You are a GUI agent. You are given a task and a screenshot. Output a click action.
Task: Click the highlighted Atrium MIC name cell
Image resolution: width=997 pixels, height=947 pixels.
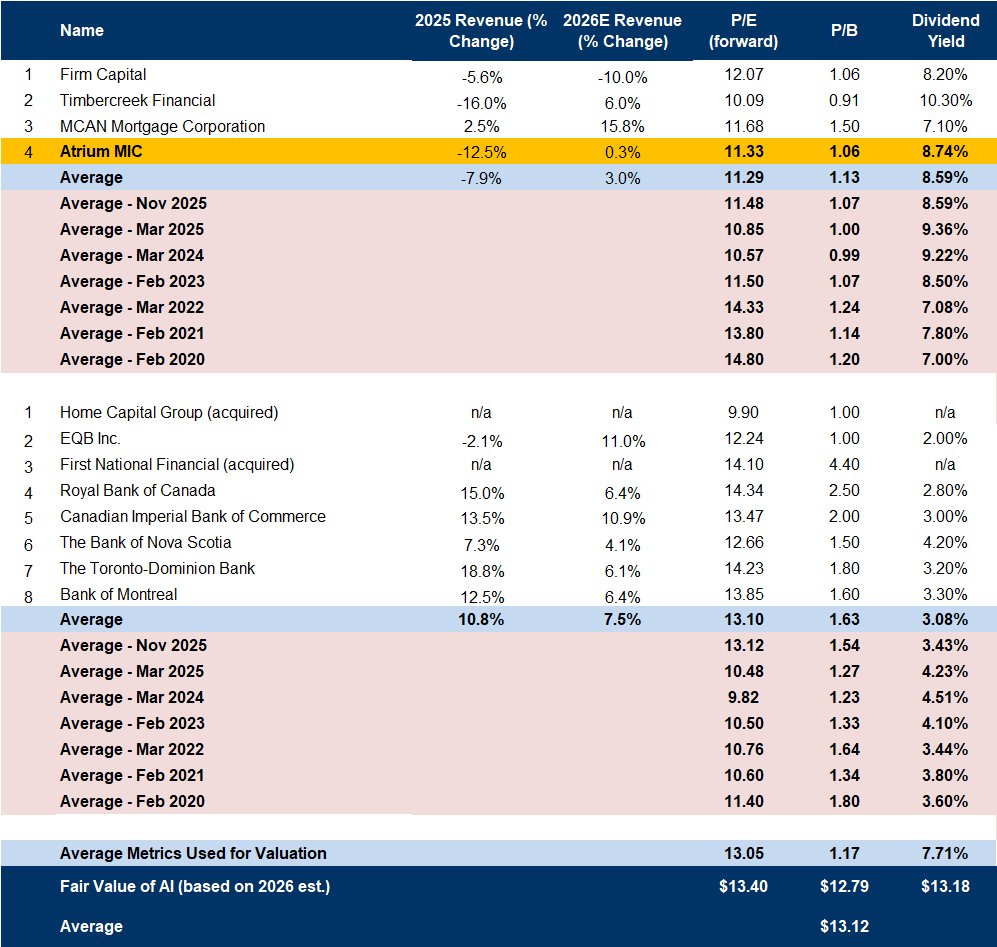click(104, 152)
